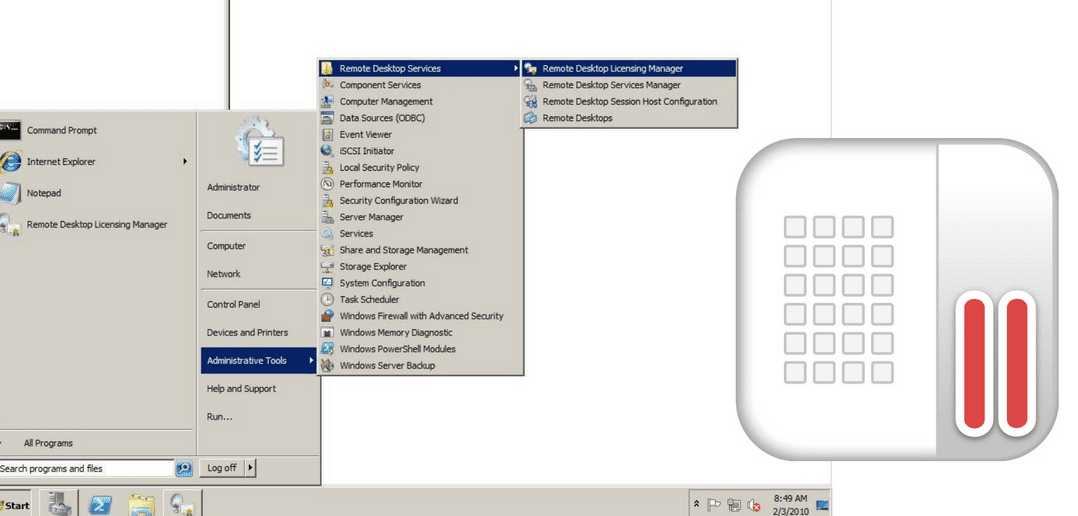Click the taskbar clock showing 8:49 AM
Screen dimensions: 1078x516
pyautogui.click(x=790, y=504)
